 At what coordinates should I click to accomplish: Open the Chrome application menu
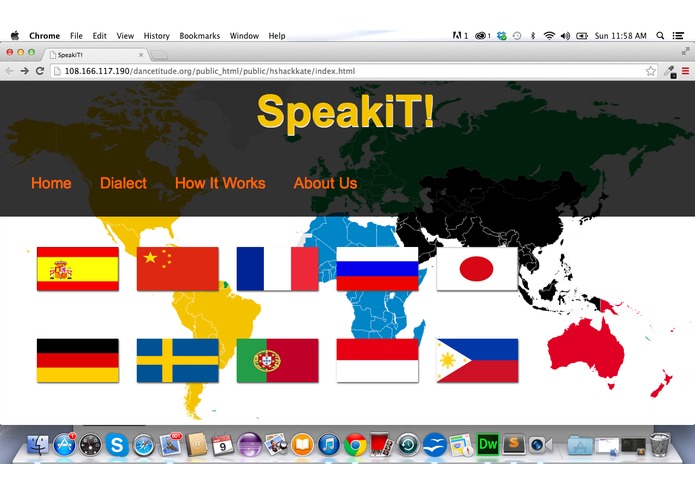point(44,35)
